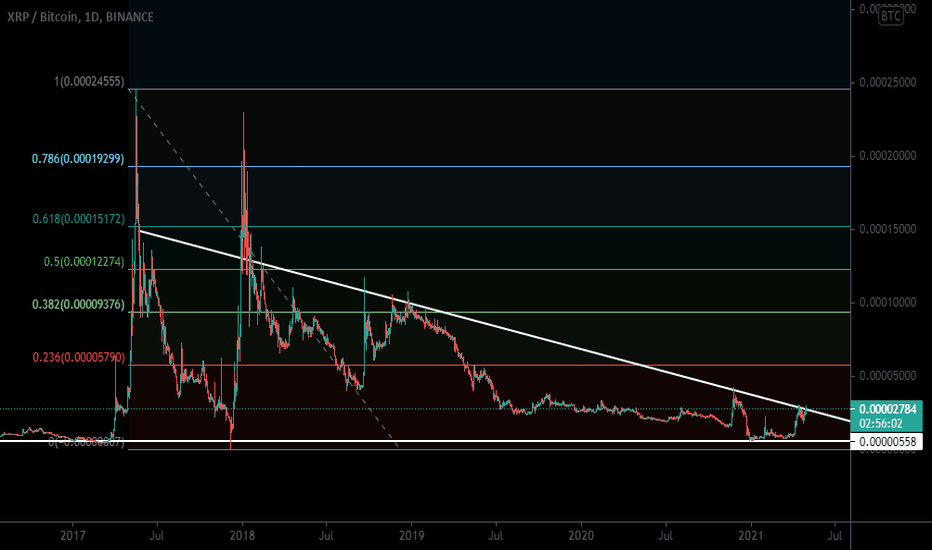Screen dimensions: 932x550
Task: Click the 1(0.00024555) Fibonacci label
Action: coord(89,81)
